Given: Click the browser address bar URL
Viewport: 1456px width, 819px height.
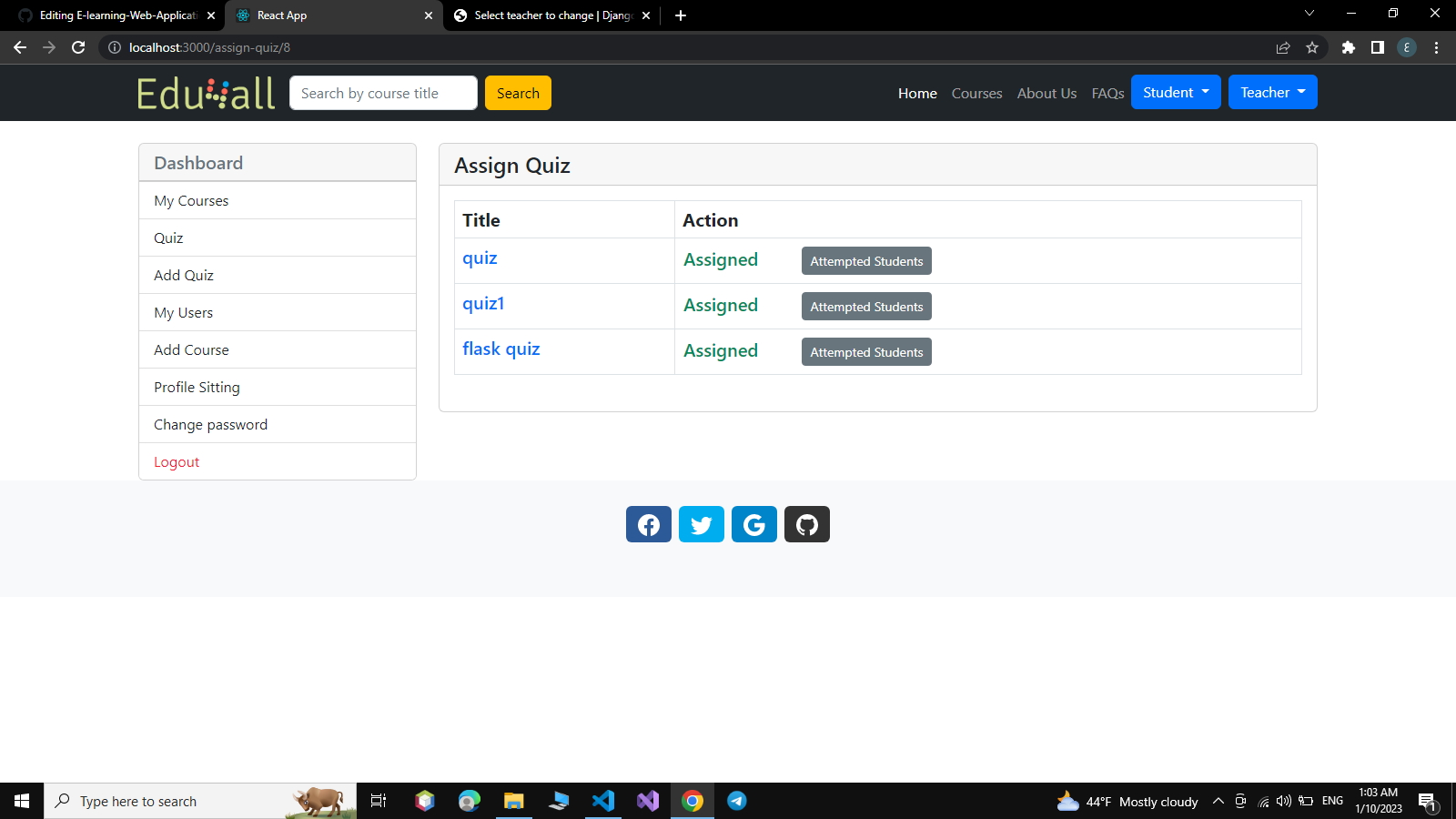Looking at the screenshot, I should 209,47.
